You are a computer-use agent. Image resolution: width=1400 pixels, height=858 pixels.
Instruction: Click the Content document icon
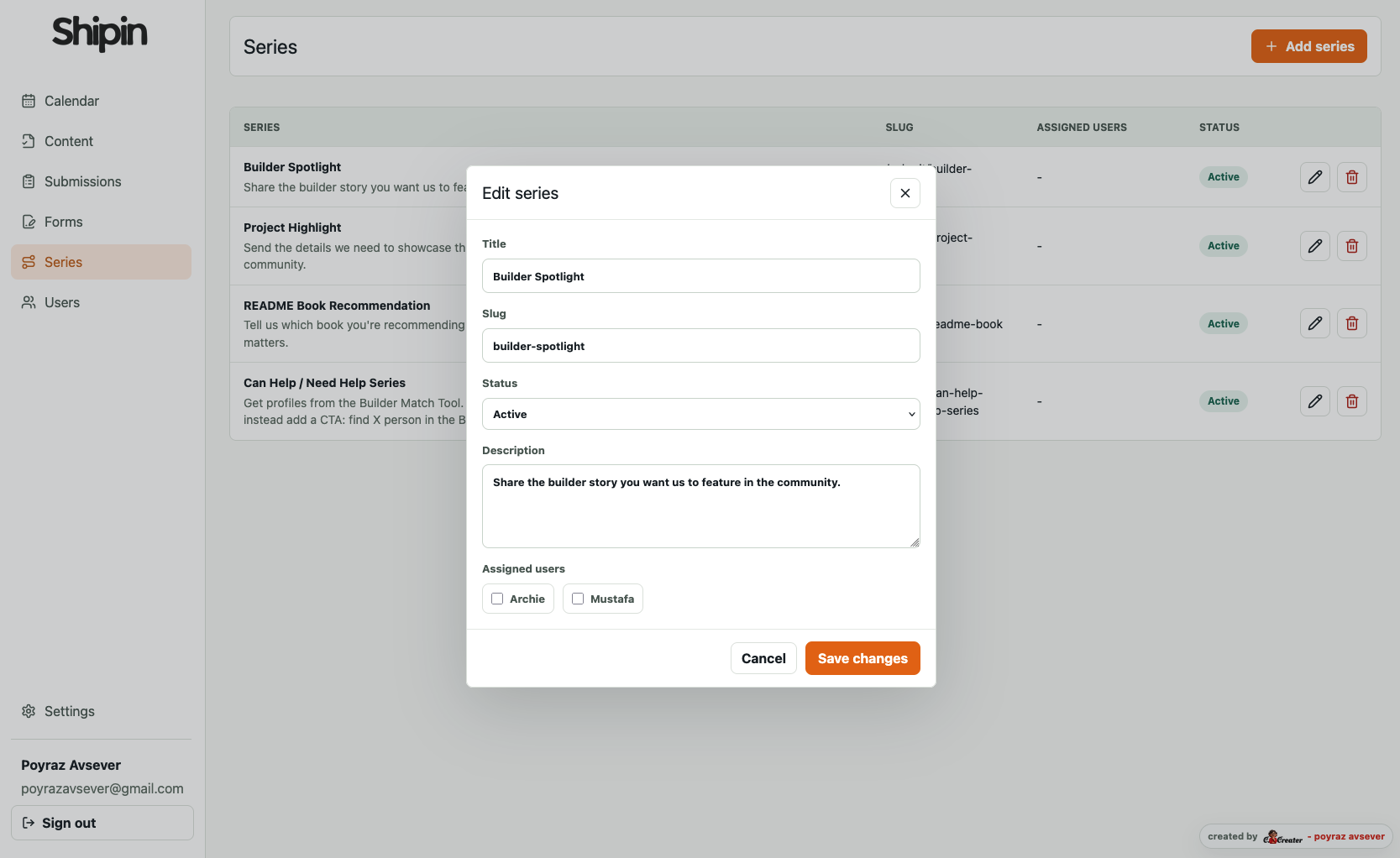pos(29,141)
